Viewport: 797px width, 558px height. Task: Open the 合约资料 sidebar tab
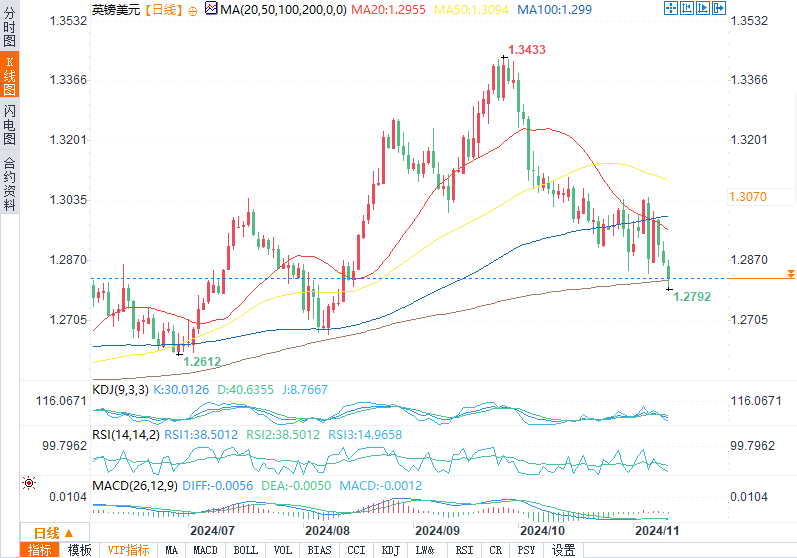click(x=10, y=182)
